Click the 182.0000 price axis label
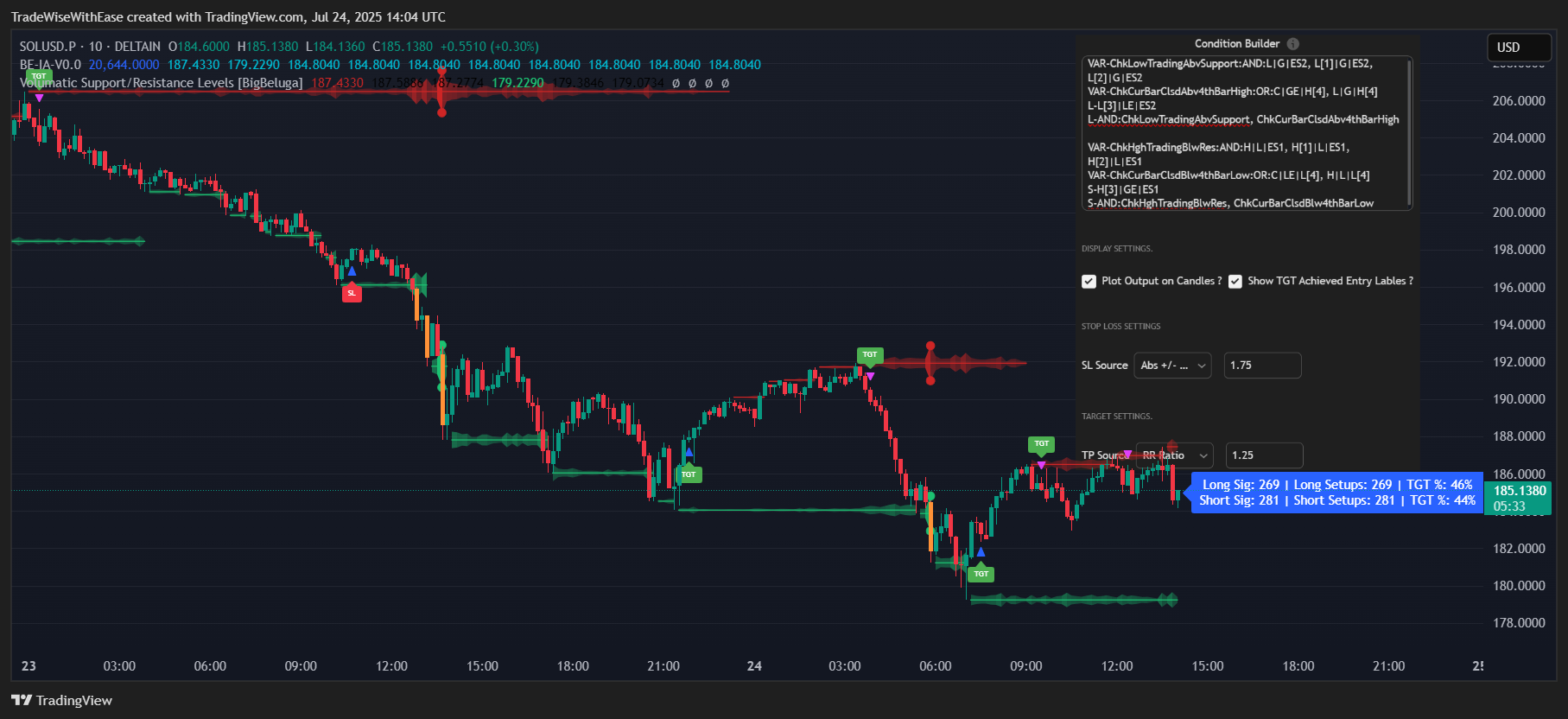Viewport: 1568px width, 719px height. pyautogui.click(x=1519, y=549)
